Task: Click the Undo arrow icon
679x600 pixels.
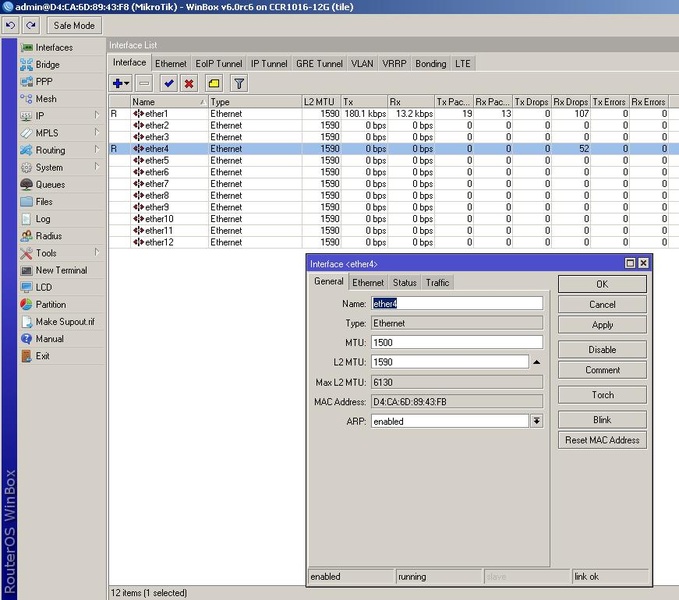Action: click(x=10, y=25)
